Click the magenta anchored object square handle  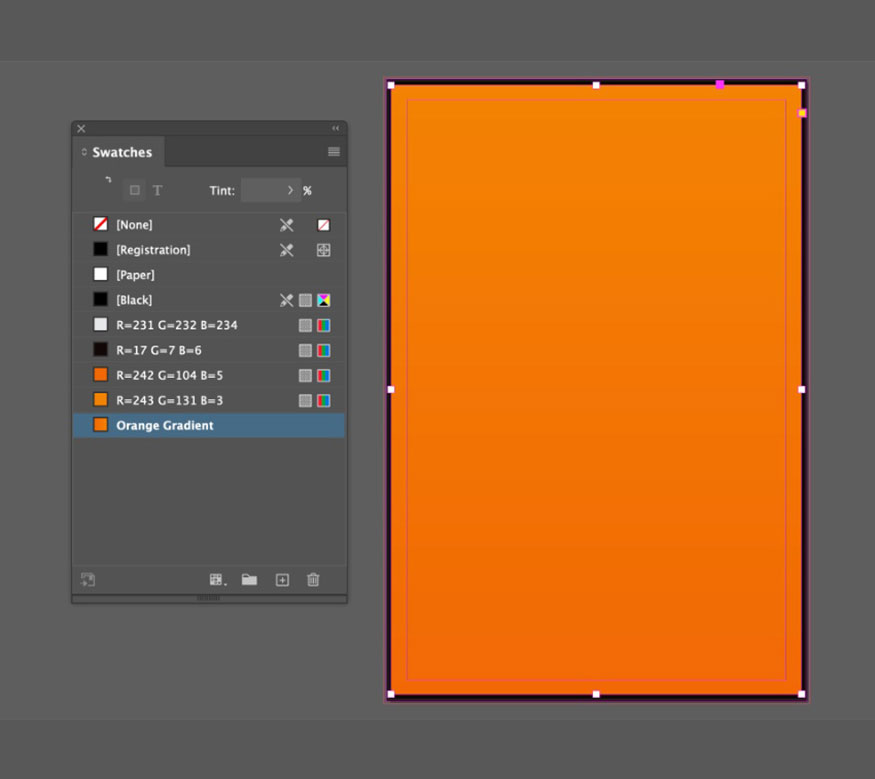click(720, 84)
